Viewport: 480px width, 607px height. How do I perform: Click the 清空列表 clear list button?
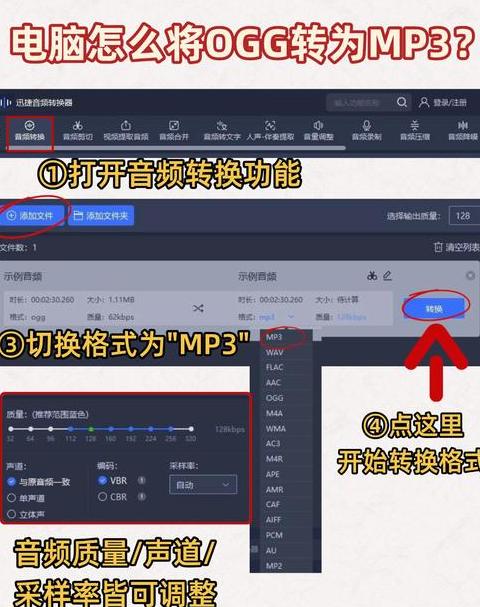457,247
